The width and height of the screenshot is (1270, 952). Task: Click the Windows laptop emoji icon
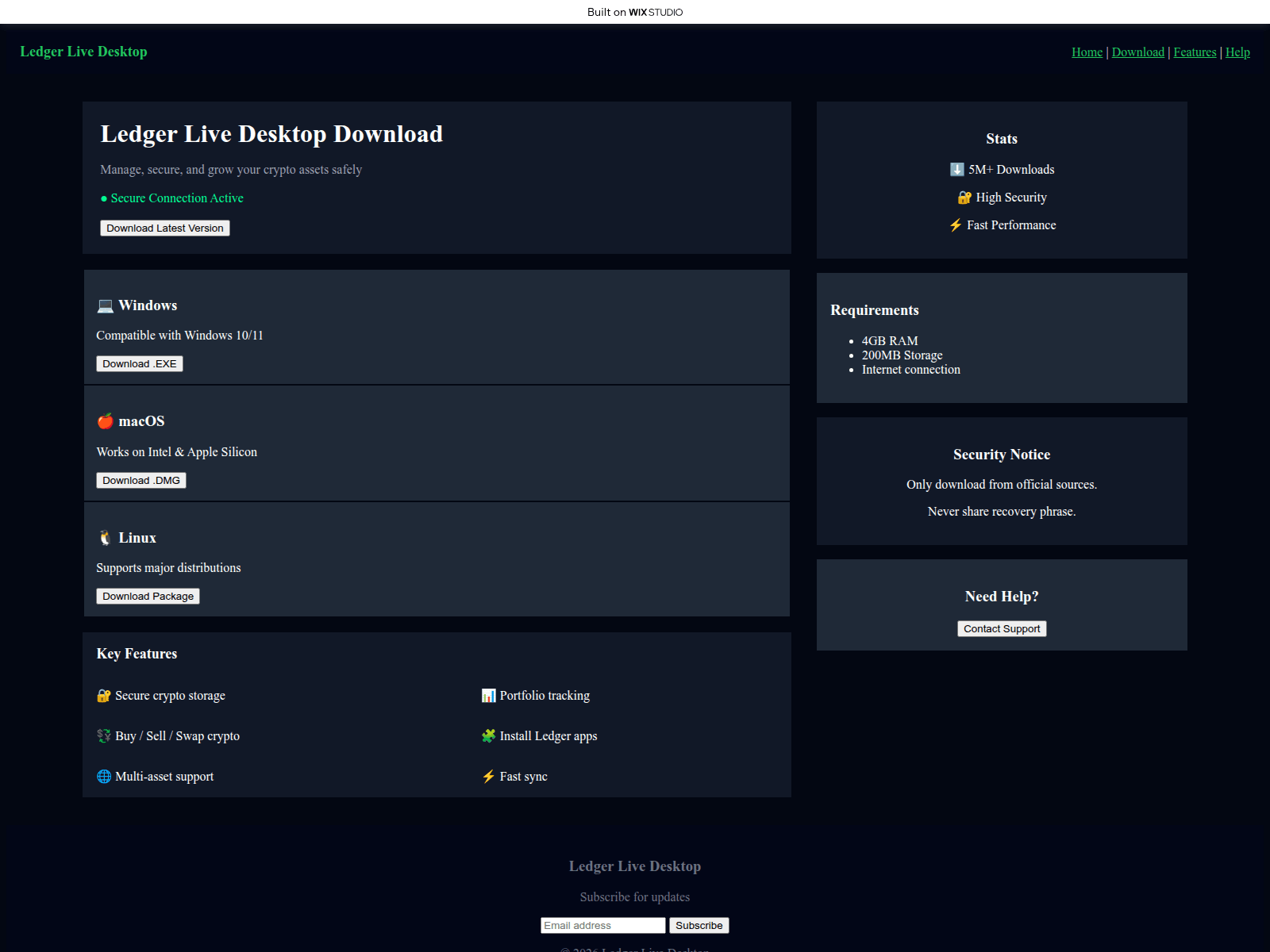coord(105,306)
